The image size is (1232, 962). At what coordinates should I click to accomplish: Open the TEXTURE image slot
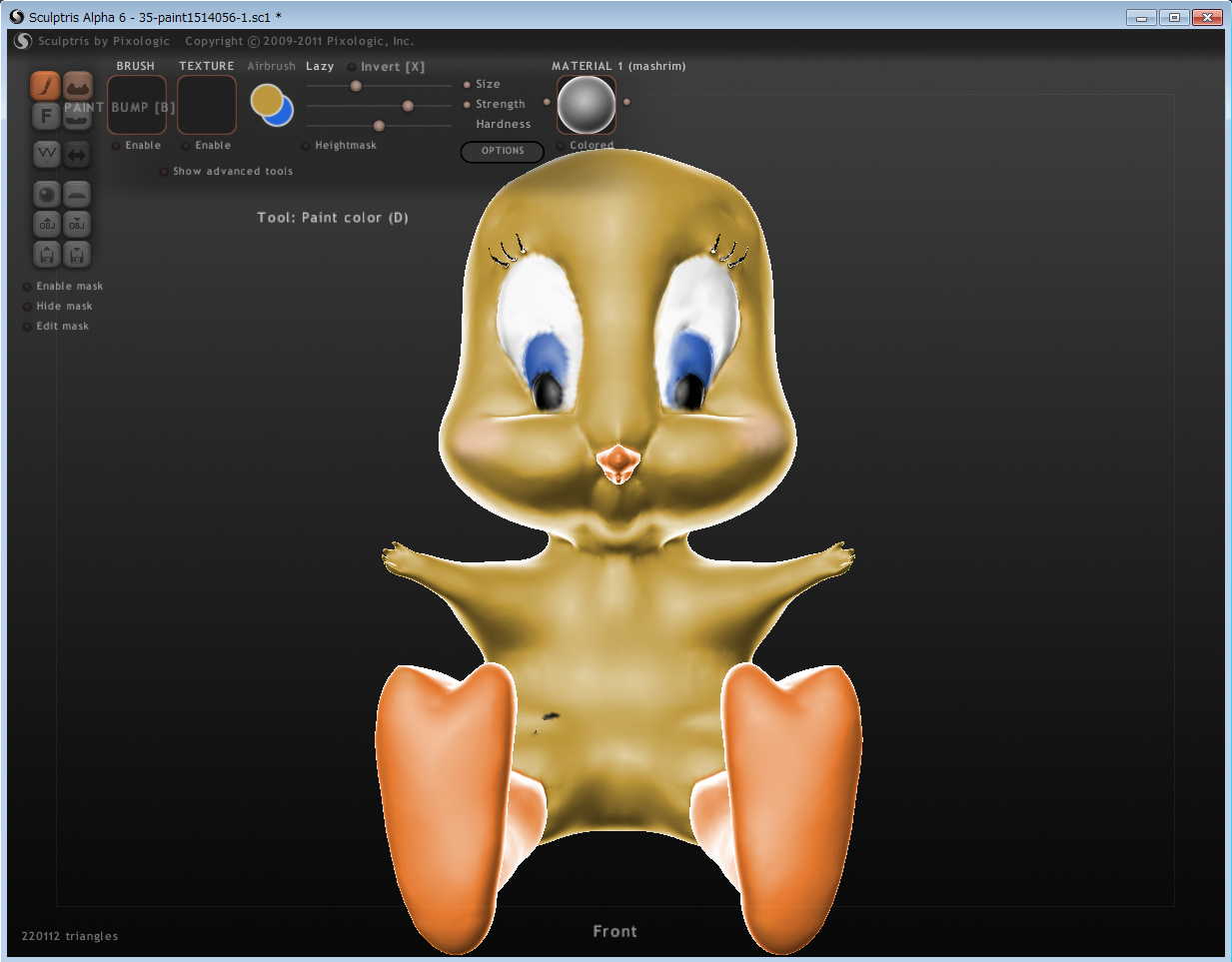[207, 105]
